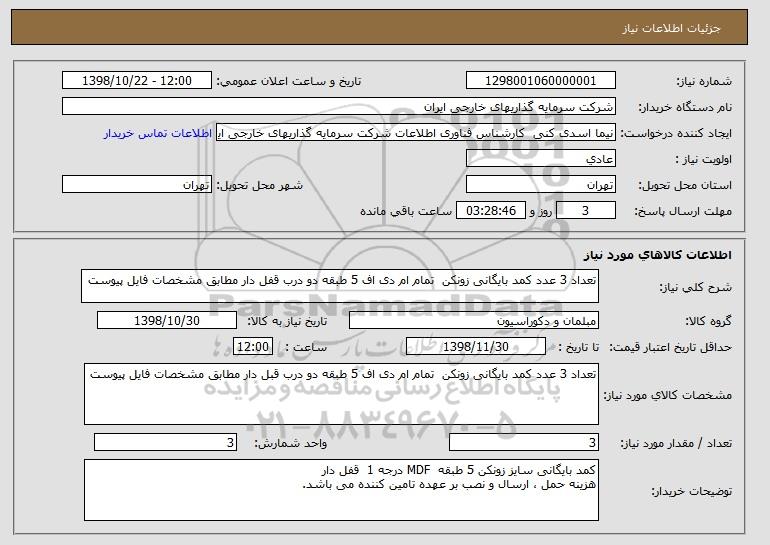Open the buyer contact info link 'اطلاعات تماس خریدار'

tap(158, 133)
